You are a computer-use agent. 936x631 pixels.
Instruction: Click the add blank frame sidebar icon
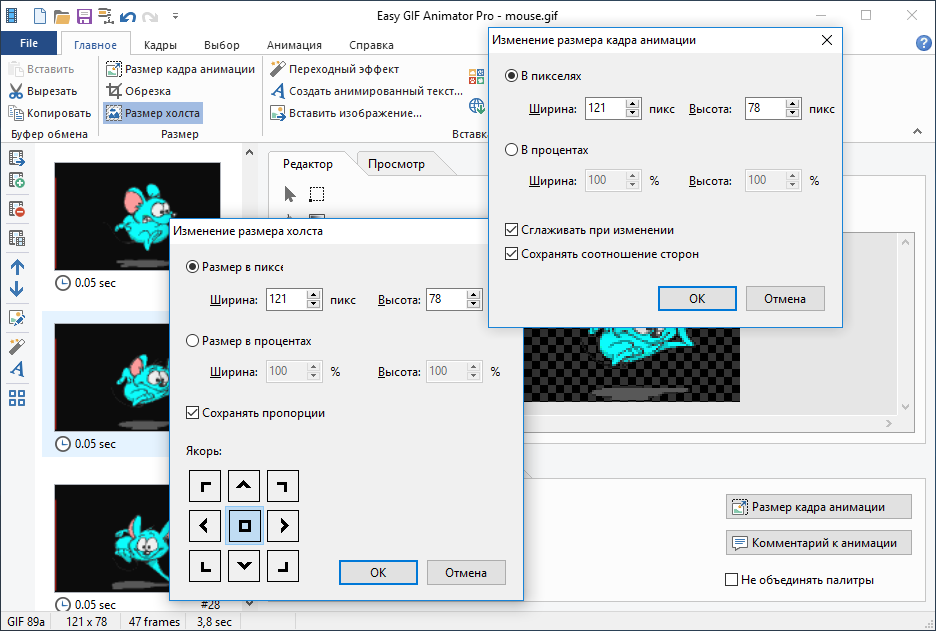click(17, 180)
